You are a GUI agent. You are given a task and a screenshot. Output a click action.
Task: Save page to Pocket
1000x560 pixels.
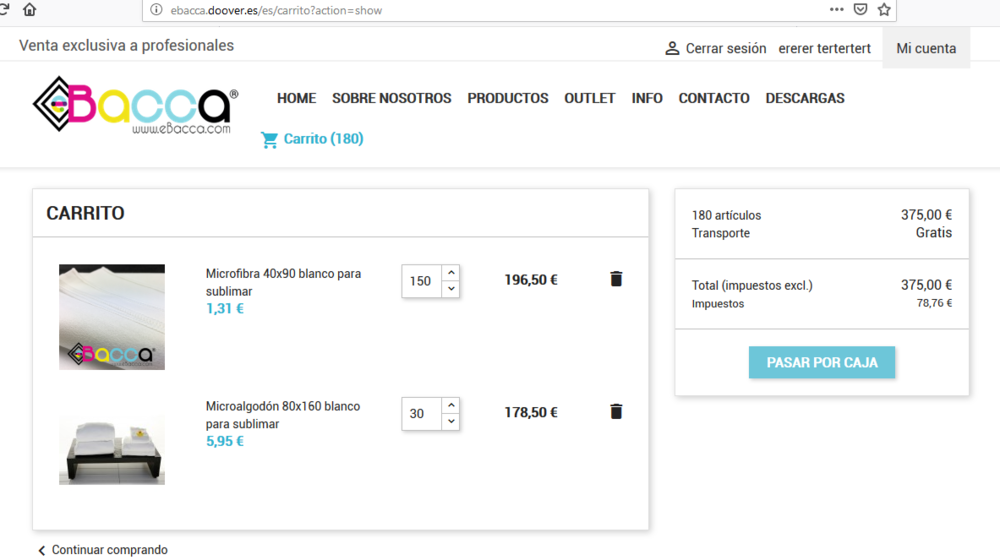point(860,10)
